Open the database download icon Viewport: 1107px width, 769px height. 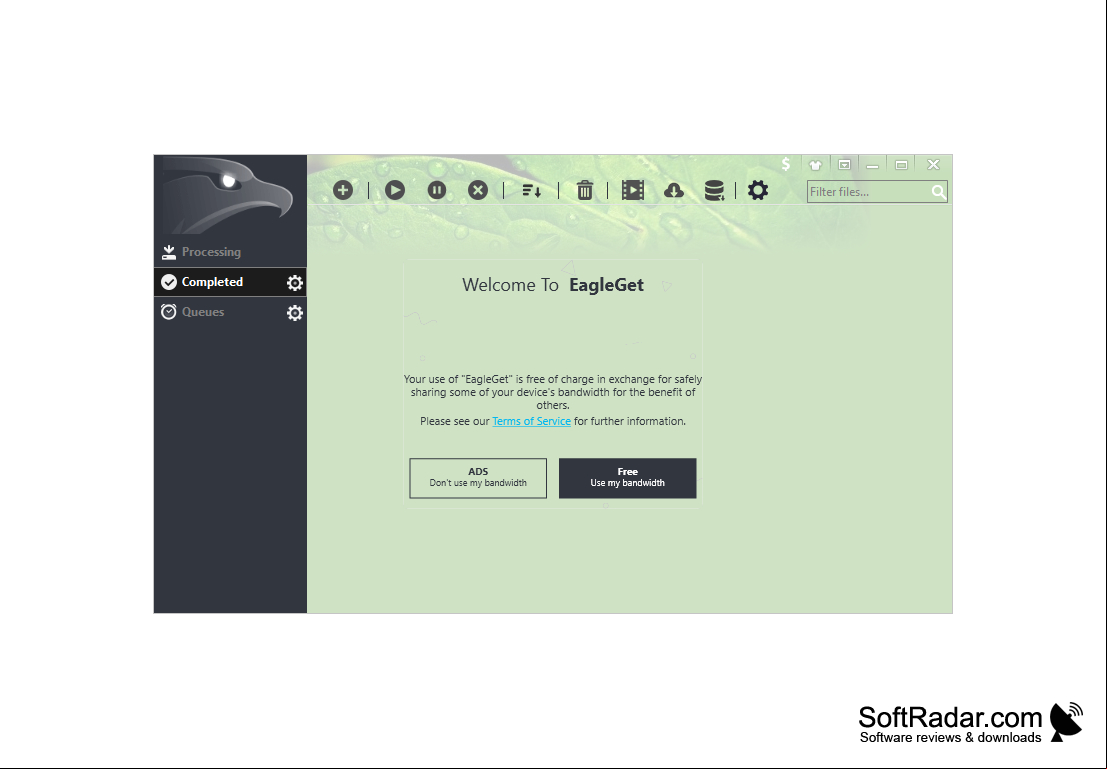pos(714,191)
